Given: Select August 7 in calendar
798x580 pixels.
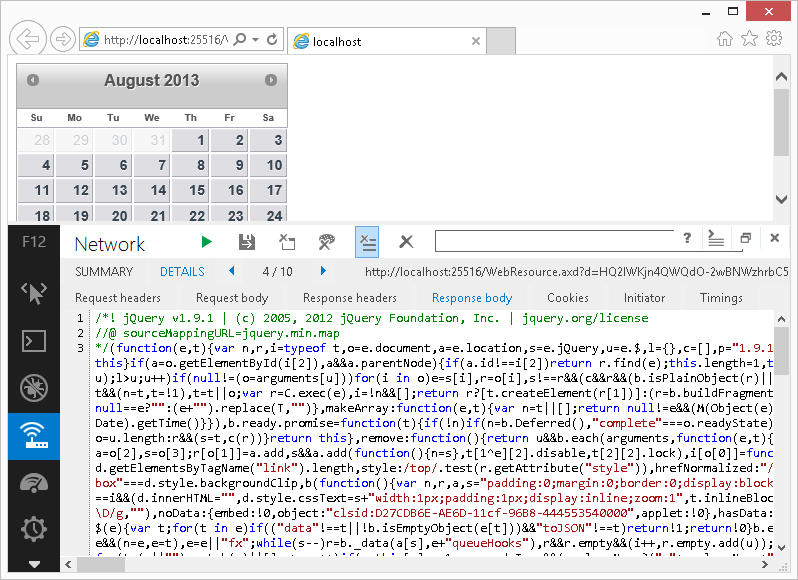Looking at the screenshot, I should [152, 165].
